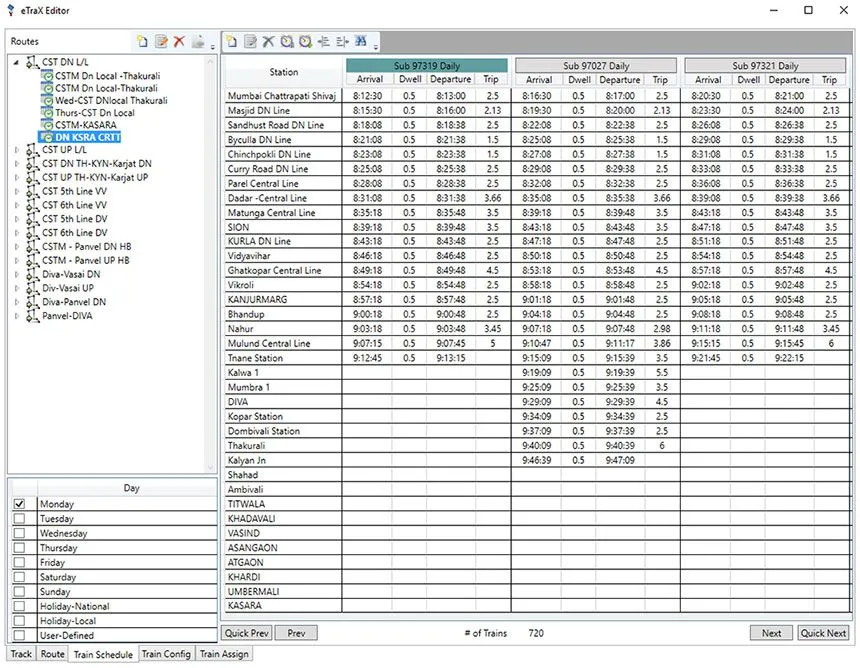Select the CSTM-KASARA schedule in tree
Viewport: 860px width, 668px height.
[x=85, y=125]
